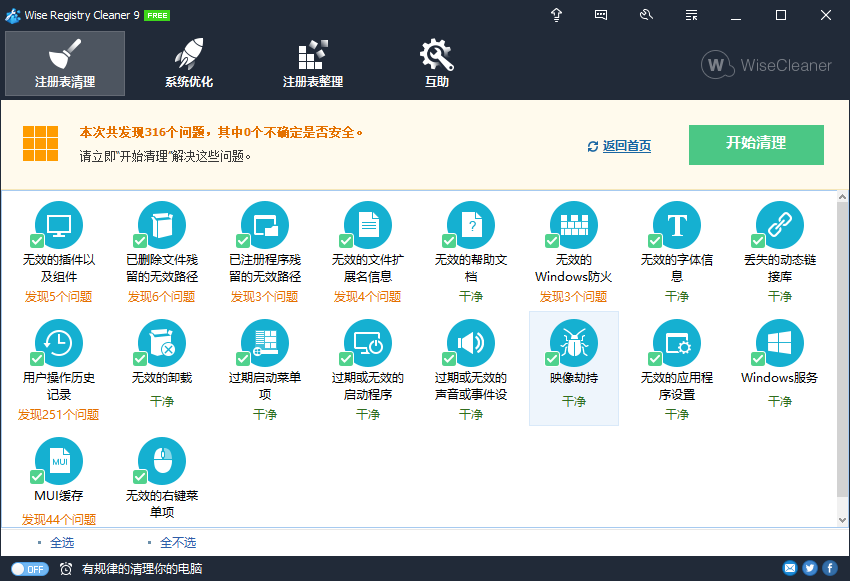This screenshot has width=850, height=581.
Task: Toggle the scheduled cleaning OFF switch
Action: pos(30,569)
